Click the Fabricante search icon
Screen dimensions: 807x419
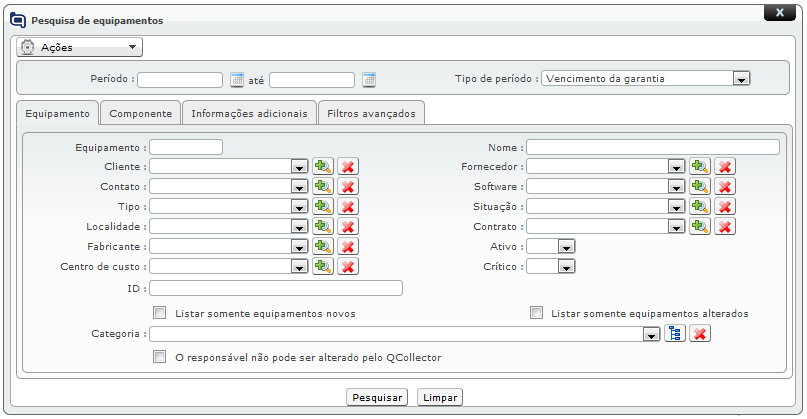coord(322,246)
